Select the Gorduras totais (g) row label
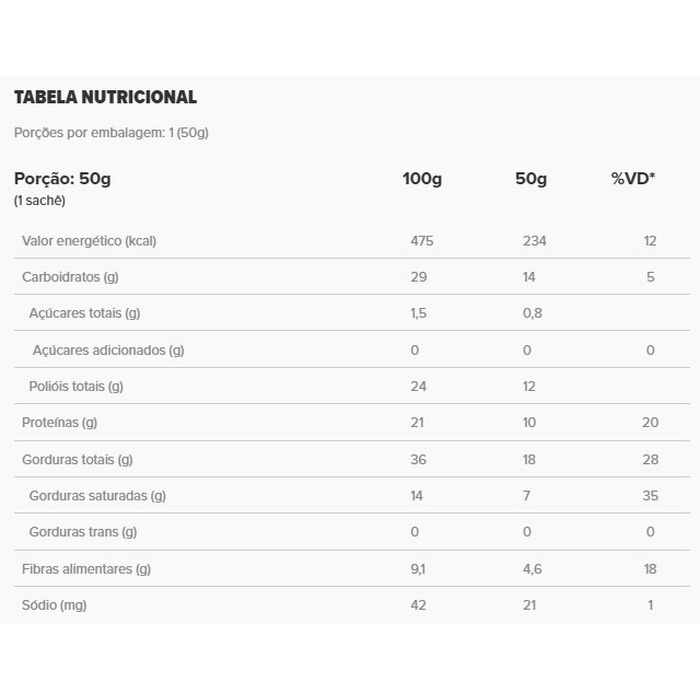The image size is (700, 700). click(77, 460)
